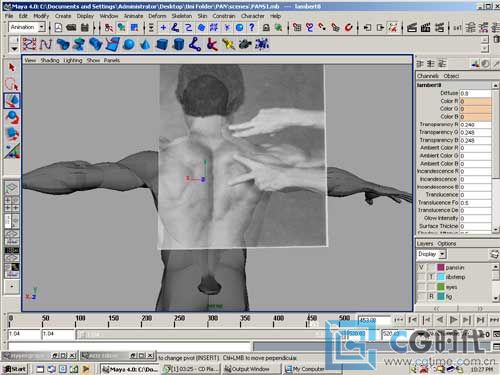Click the Joint tool shelf icon

pos(195,44)
